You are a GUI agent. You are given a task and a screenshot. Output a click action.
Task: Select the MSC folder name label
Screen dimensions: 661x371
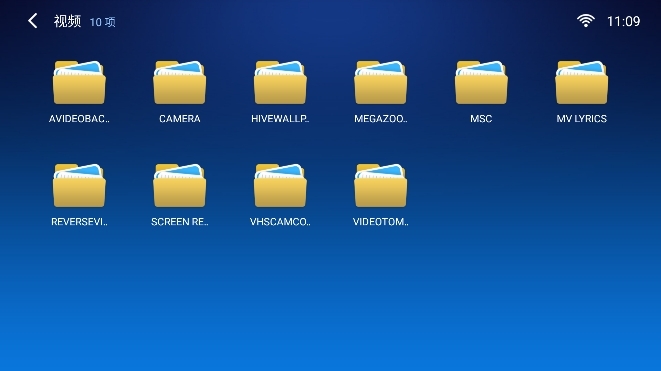481,119
